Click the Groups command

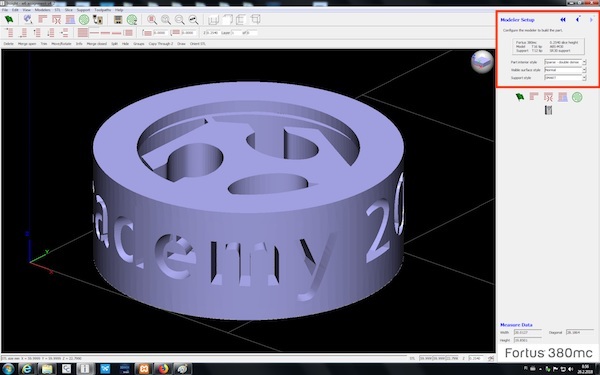139,44
